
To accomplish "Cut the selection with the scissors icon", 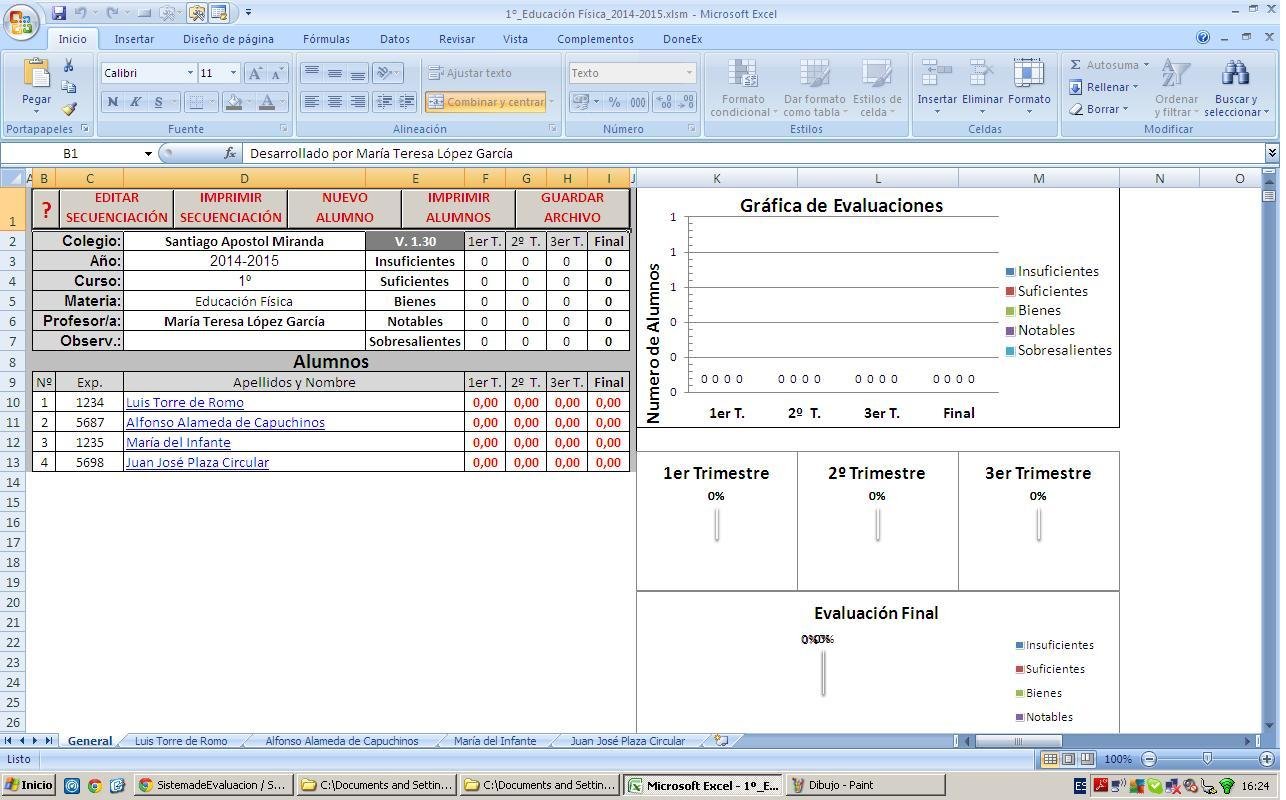I will [x=68, y=65].
